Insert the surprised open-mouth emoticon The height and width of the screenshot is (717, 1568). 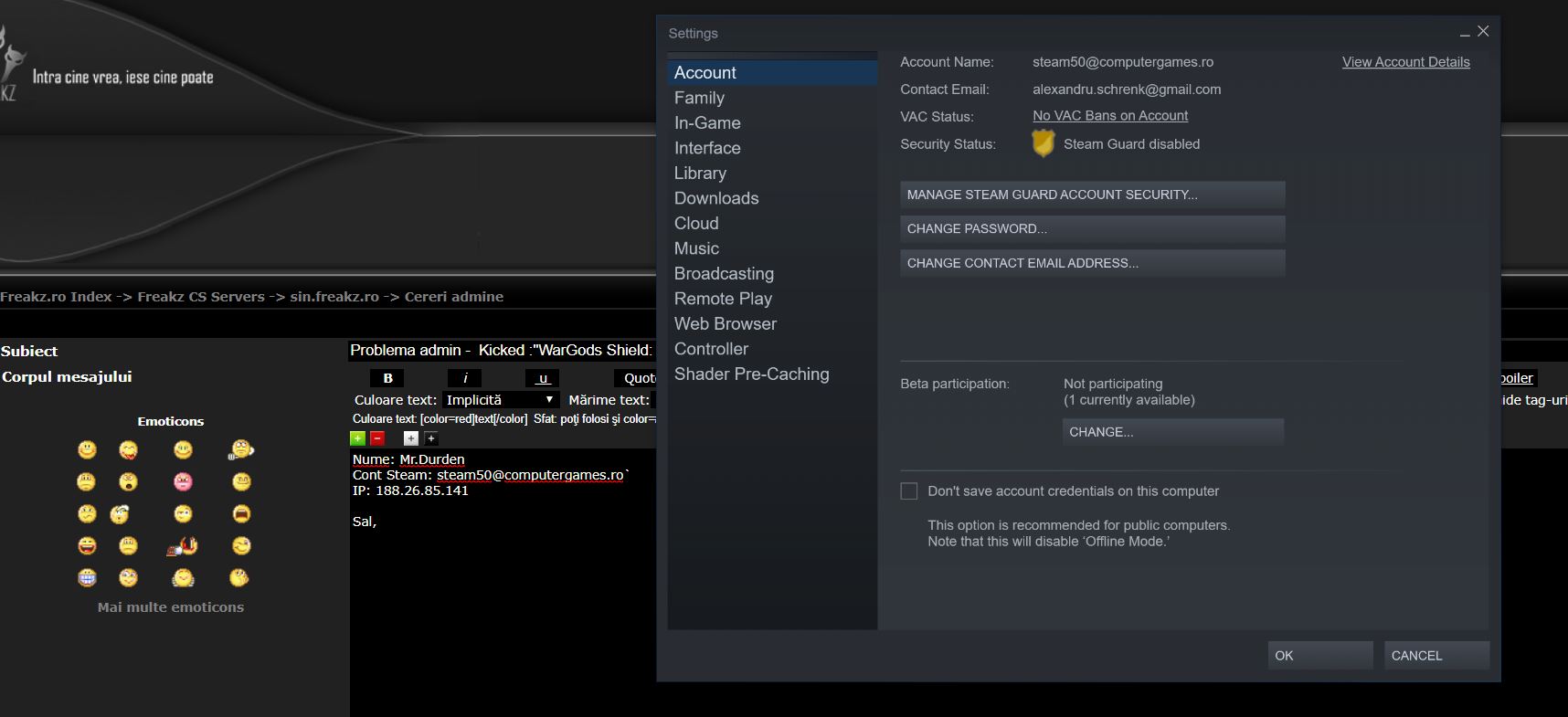pos(129,482)
